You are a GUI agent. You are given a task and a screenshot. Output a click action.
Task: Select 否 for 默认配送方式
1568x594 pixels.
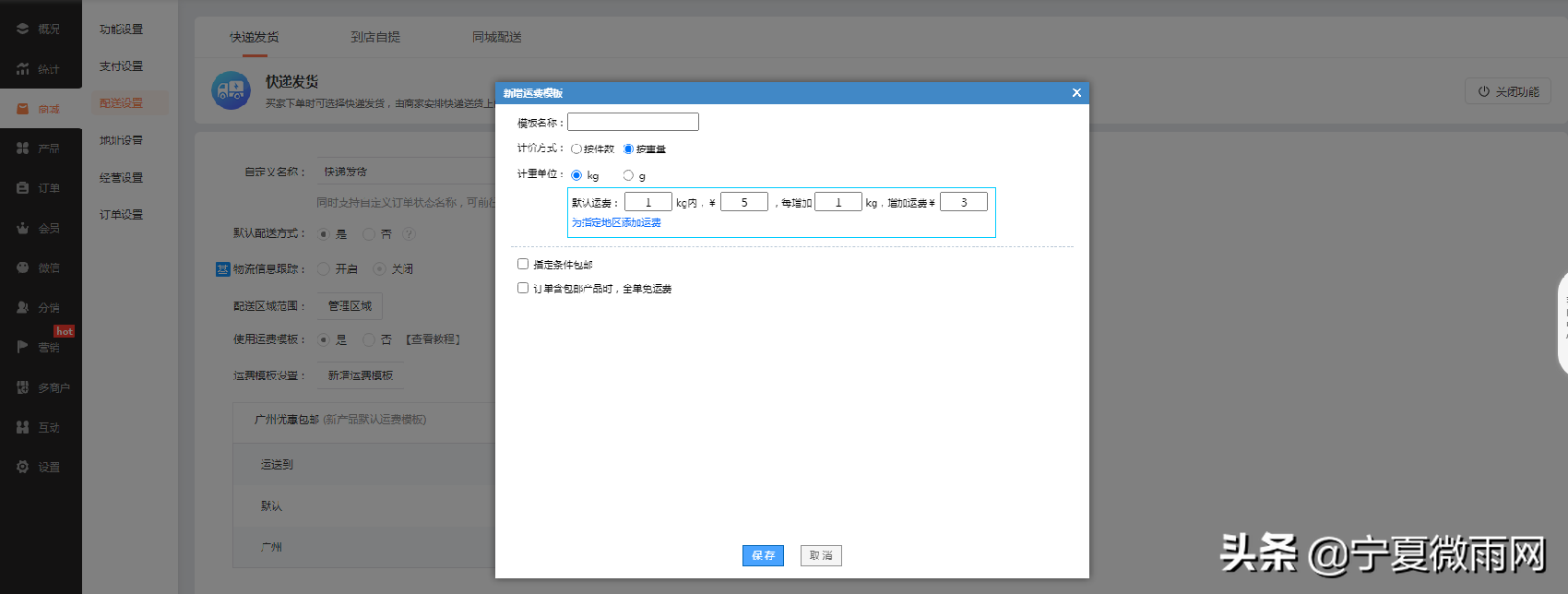(369, 234)
